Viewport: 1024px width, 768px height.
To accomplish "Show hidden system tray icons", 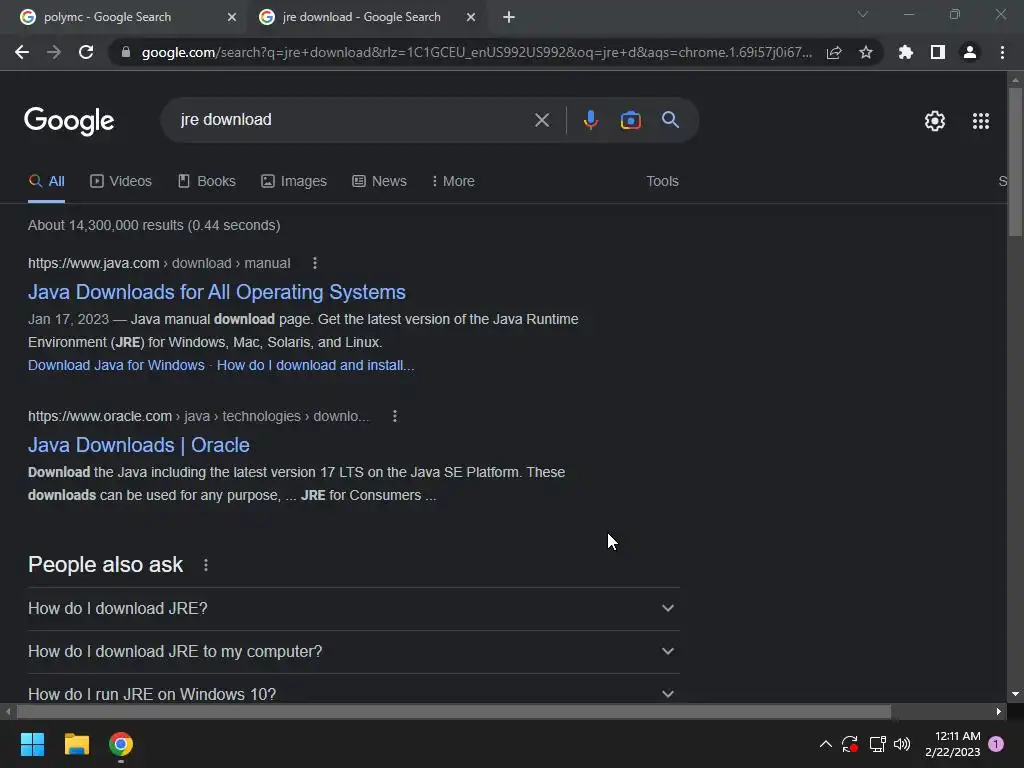I will tap(825, 744).
